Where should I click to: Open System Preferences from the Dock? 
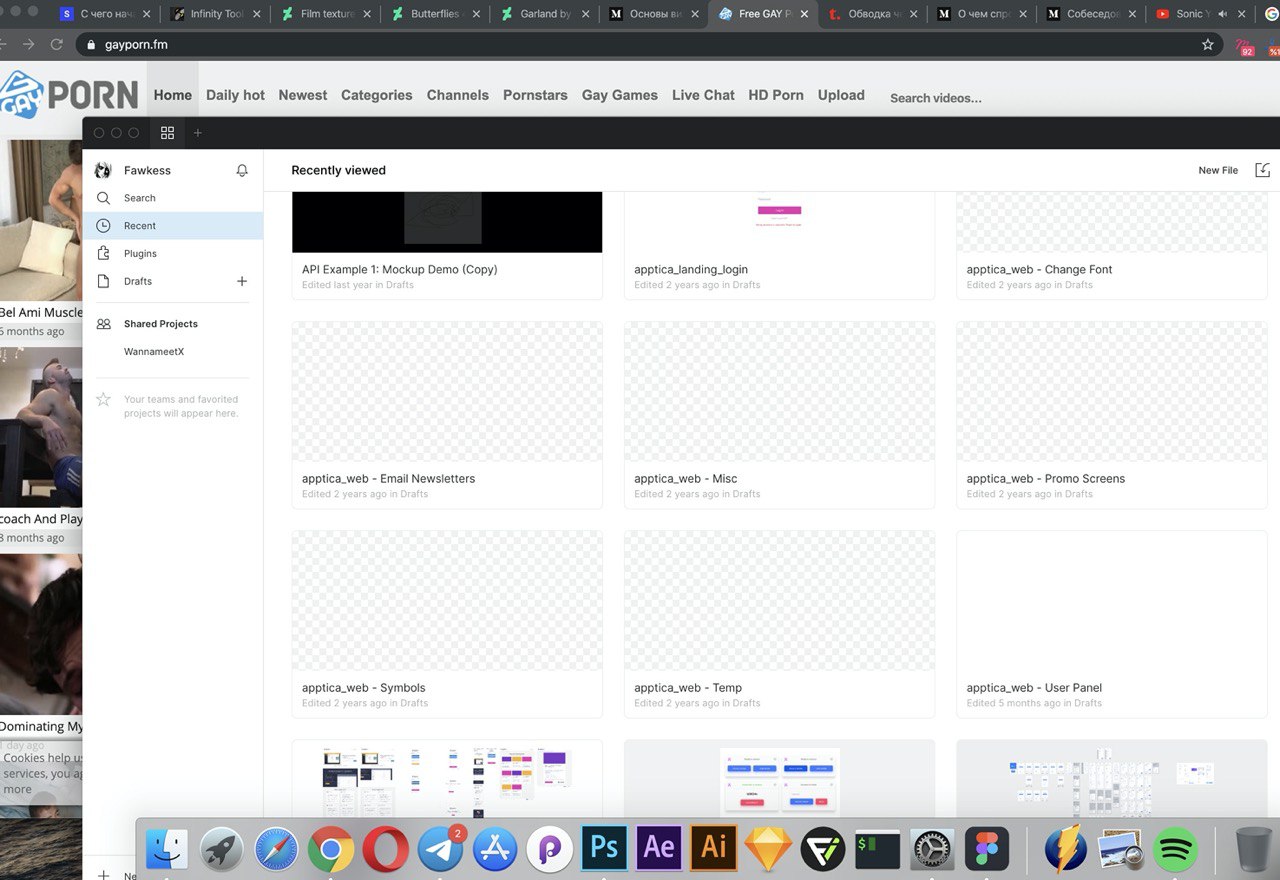931,849
